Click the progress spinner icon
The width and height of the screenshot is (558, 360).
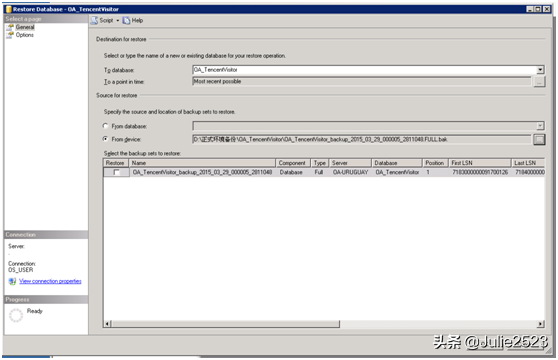(16, 315)
